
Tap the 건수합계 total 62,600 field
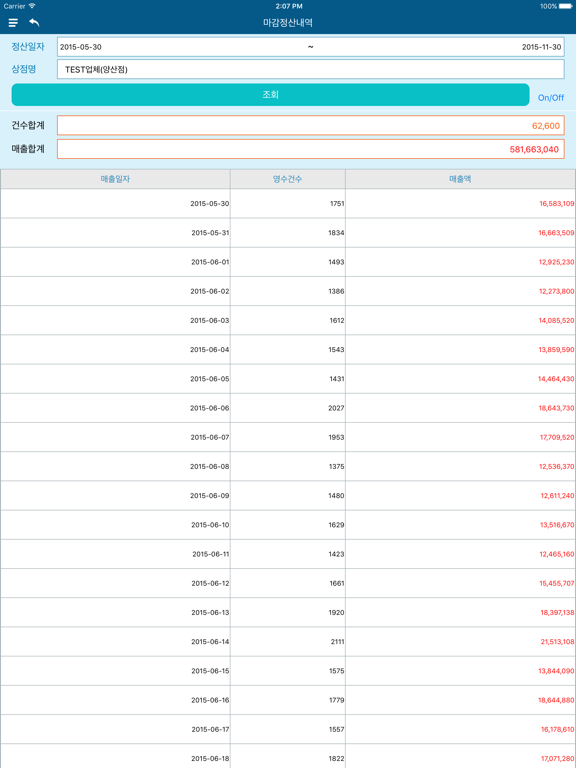coord(311,125)
